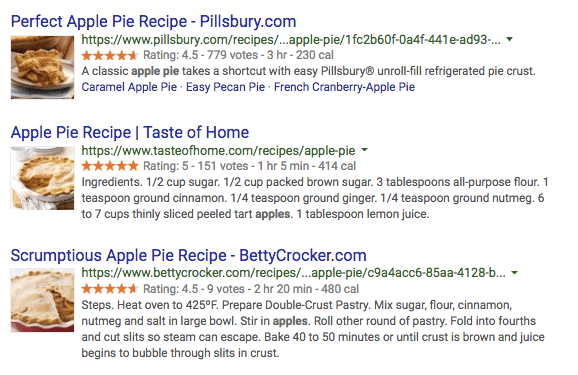
Task: Click the star rating icons for BettyCrocker result
Action: tap(109, 289)
